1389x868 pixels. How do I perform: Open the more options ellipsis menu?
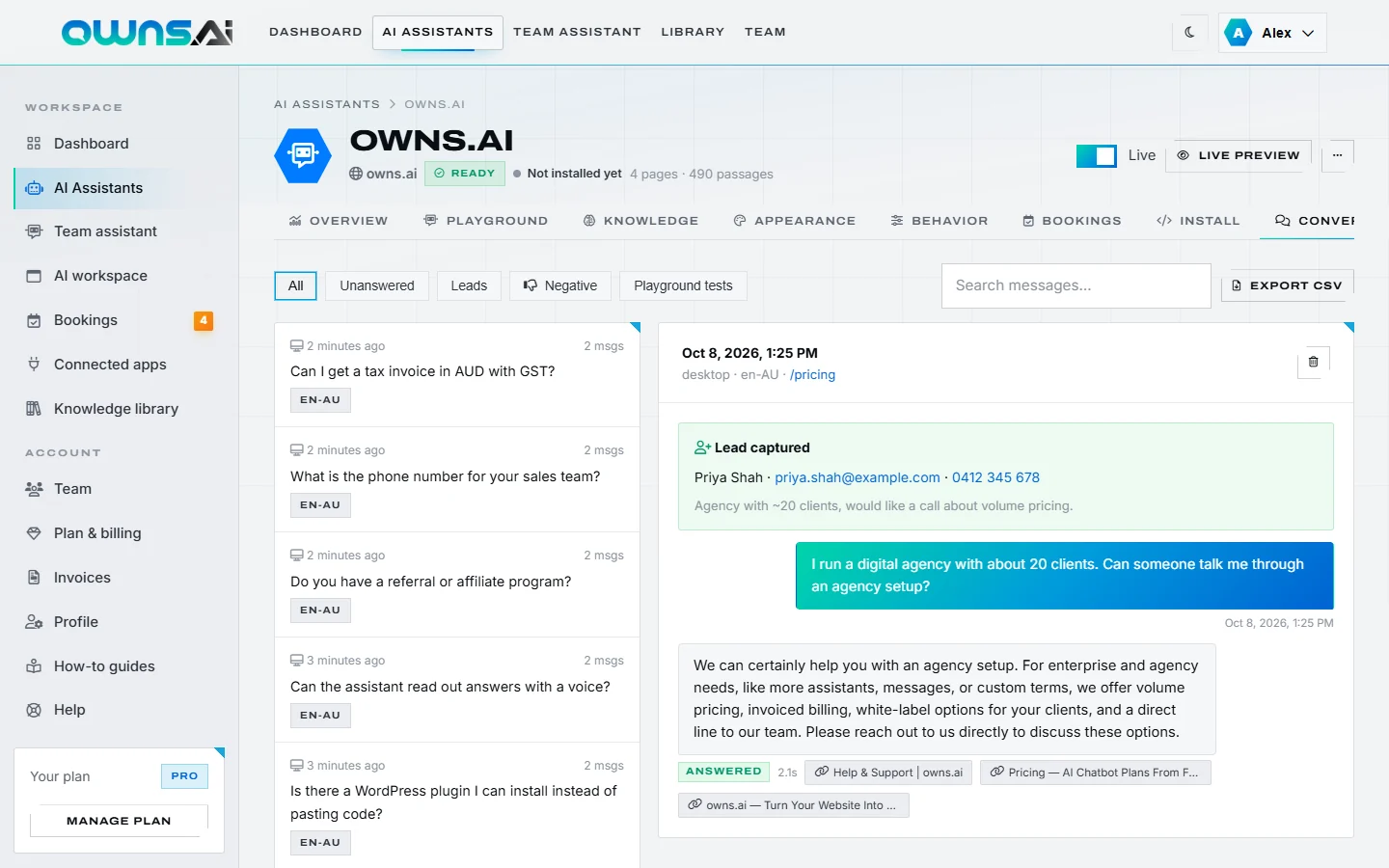pyautogui.click(x=1337, y=155)
